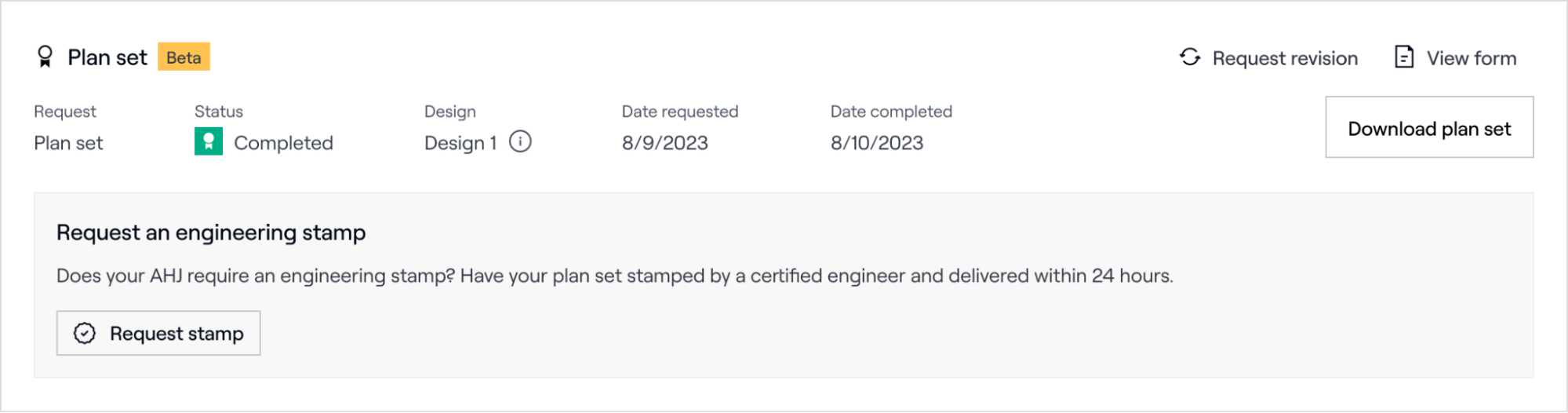
Task: Click the Date completed column label
Action: [891, 111]
